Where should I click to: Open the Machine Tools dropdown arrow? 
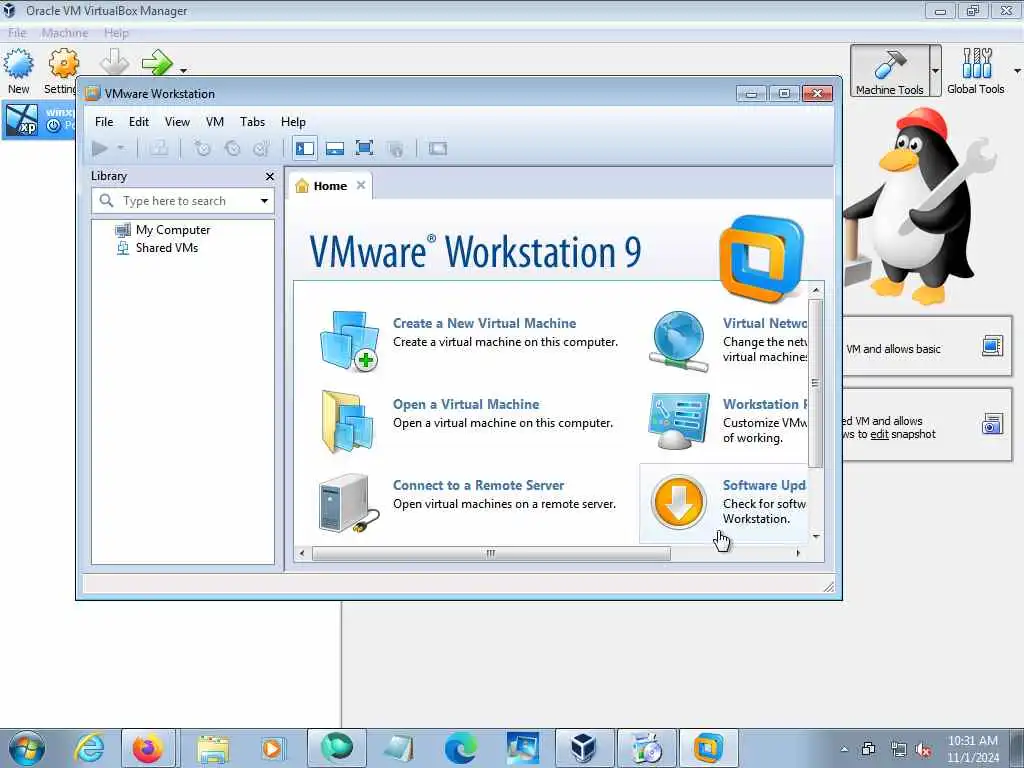tap(936, 71)
